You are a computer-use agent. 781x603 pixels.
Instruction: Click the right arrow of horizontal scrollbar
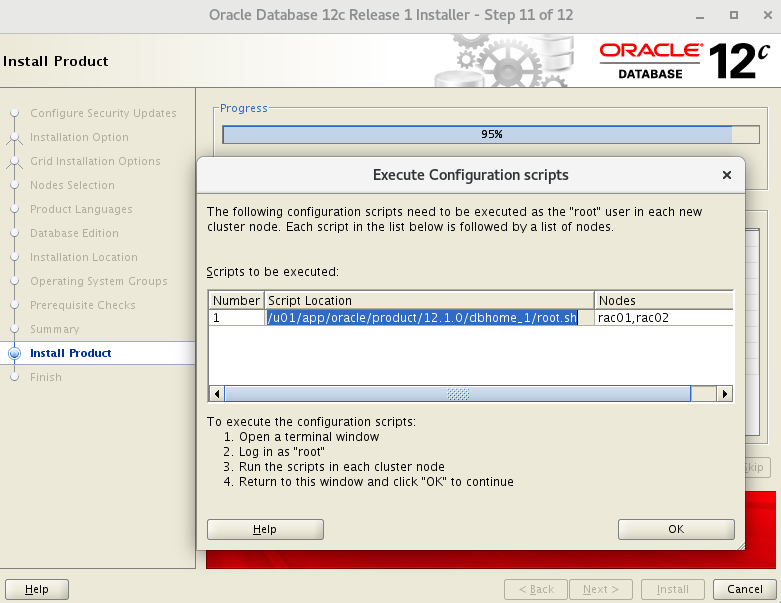pyautogui.click(x=726, y=394)
